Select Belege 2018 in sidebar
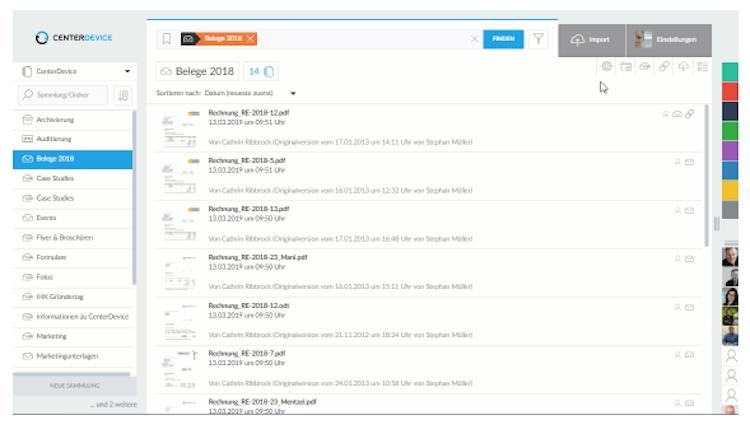This screenshot has height=429, width=750. (73, 159)
